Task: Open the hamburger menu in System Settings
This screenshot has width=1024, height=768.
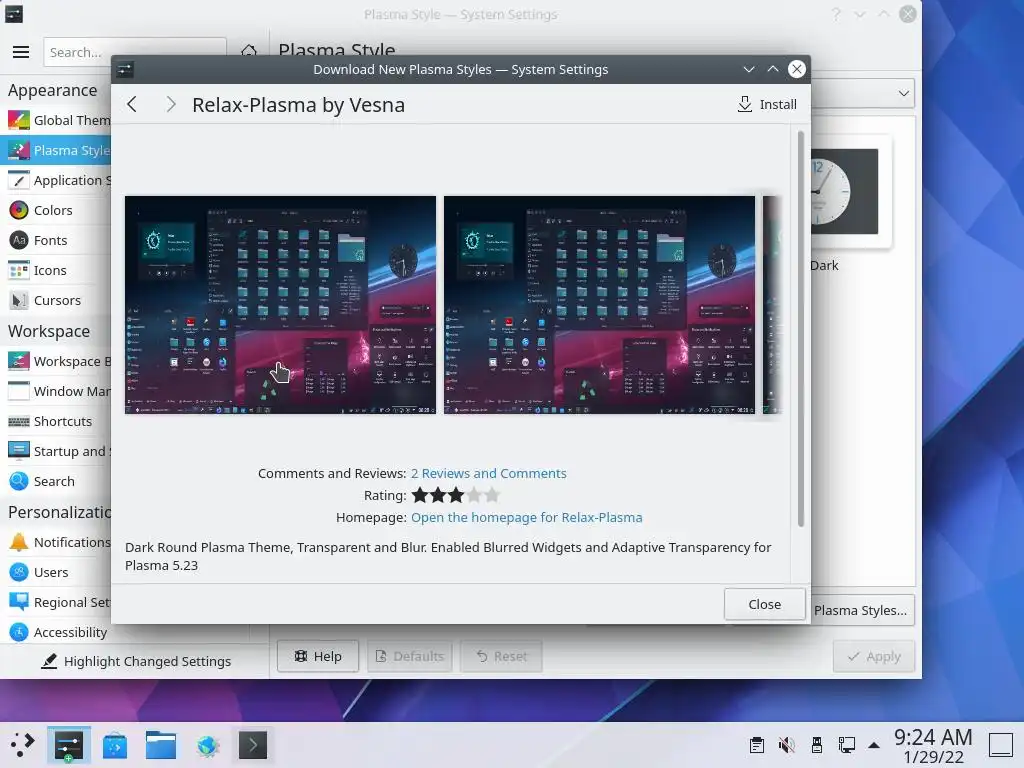Action: tap(21, 52)
